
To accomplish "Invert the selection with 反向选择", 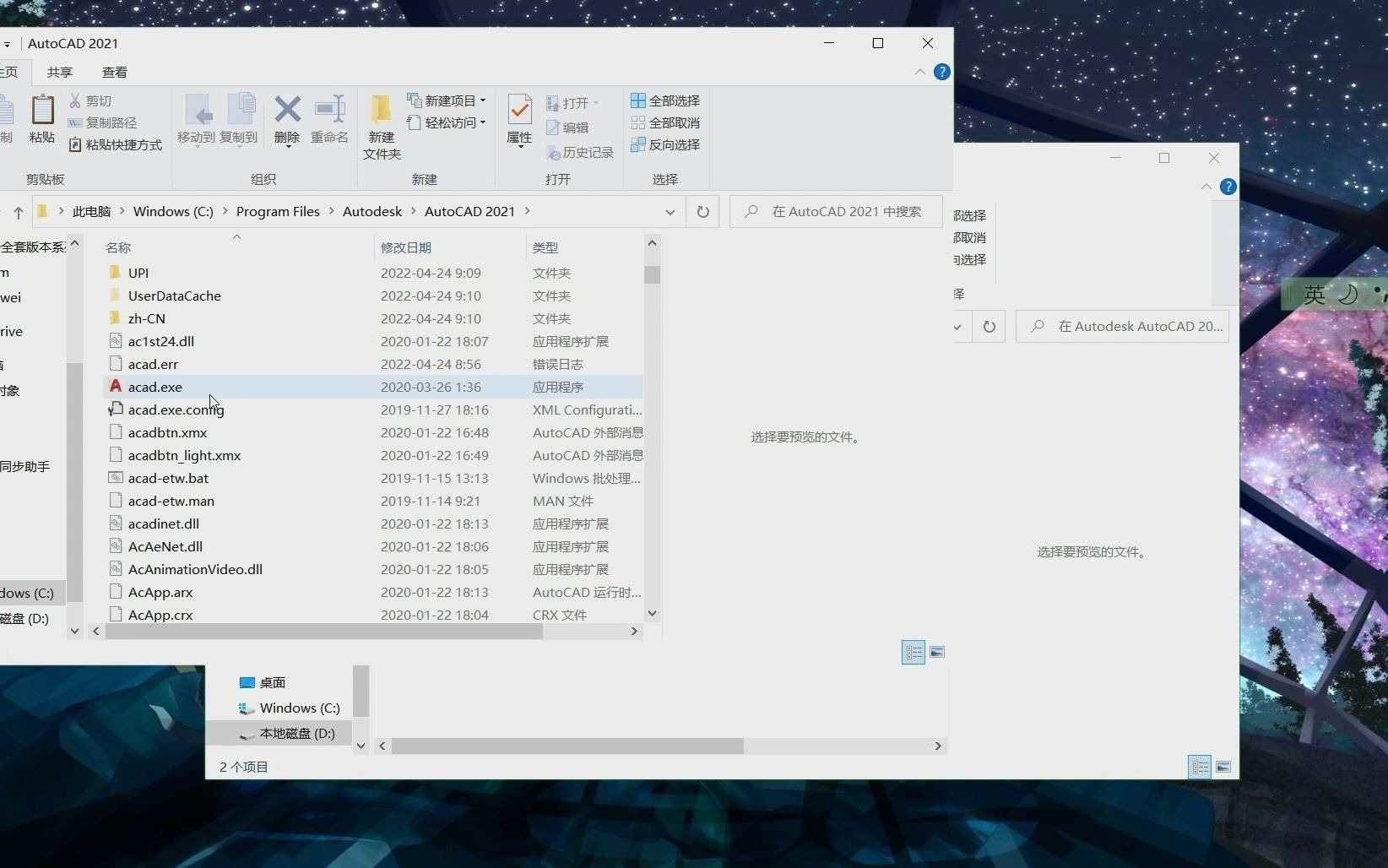I will 666,144.
